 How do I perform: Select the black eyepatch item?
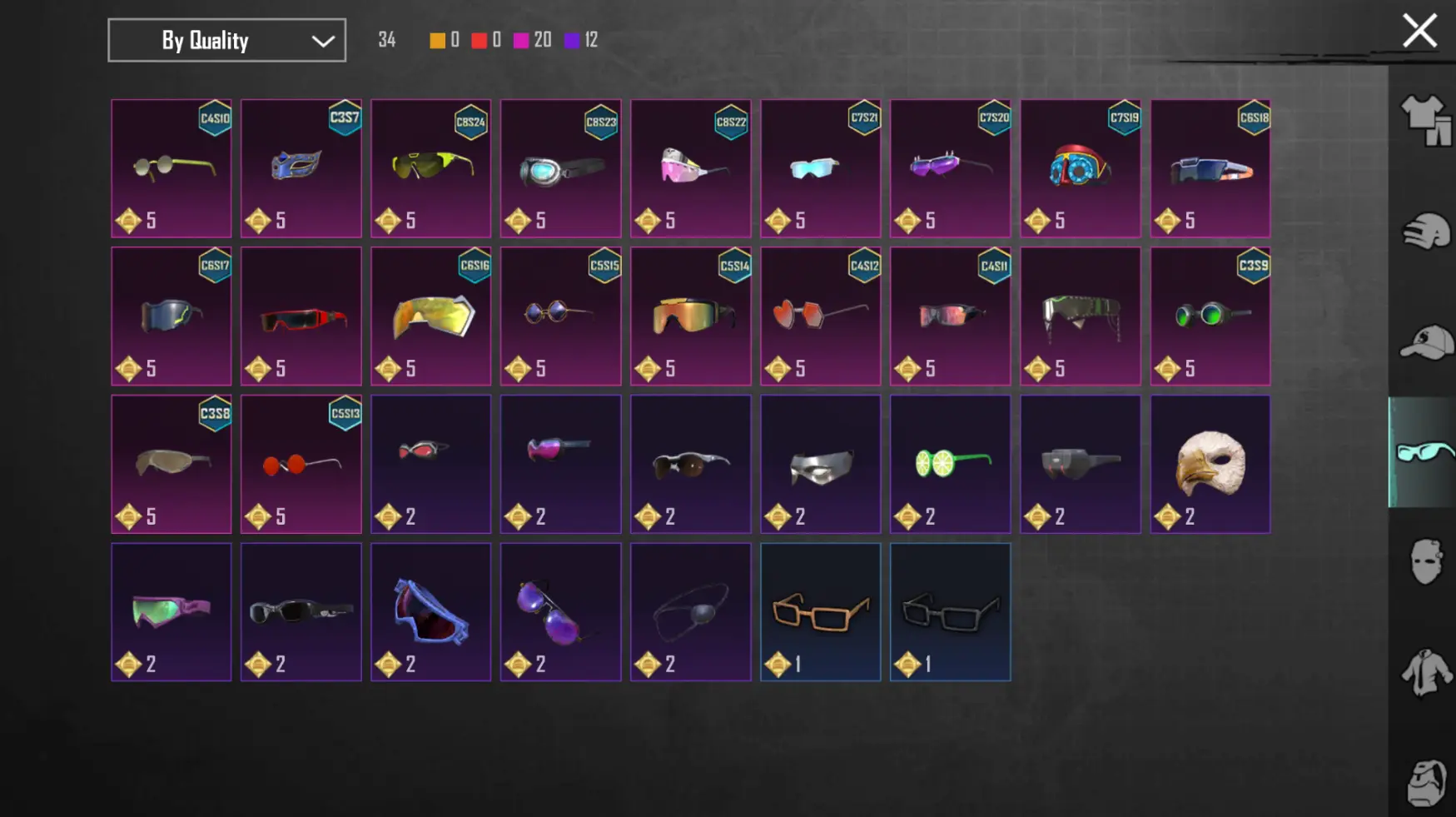pyautogui.click(x=691, y=612)
